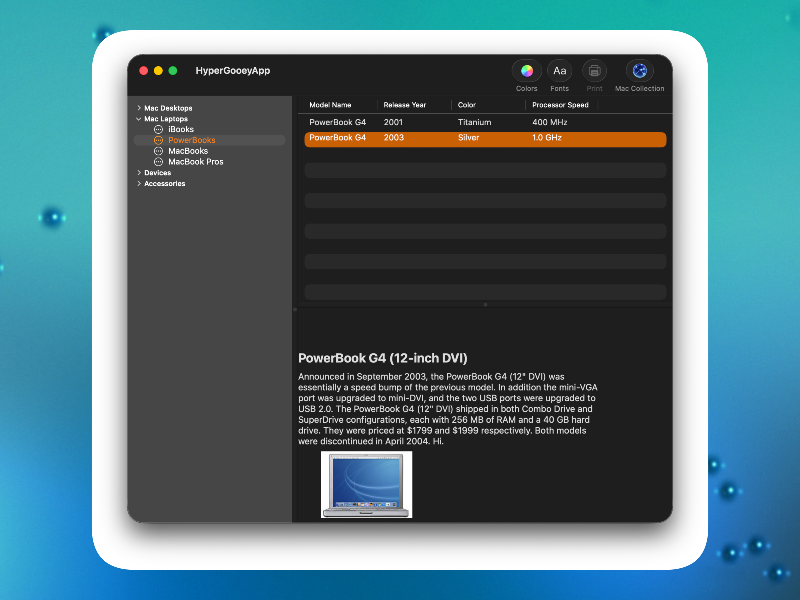
Task: Collapse the Mac Laptops group
Action: (x=139, y=119)
